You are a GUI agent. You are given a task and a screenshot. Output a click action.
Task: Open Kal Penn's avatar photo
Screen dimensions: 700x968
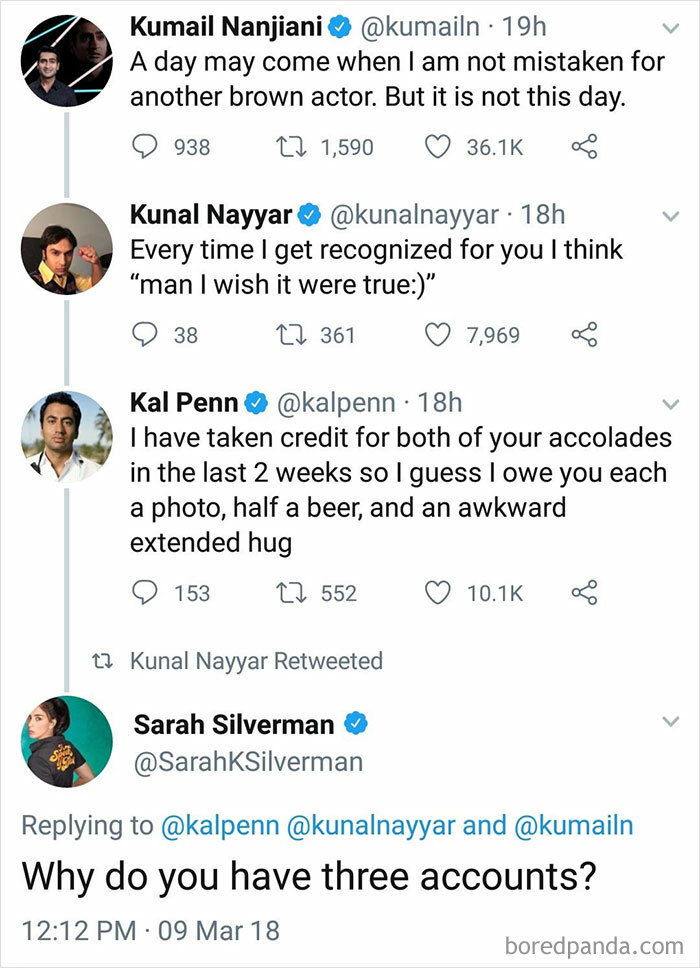pyautogui.click(x=66, y=435)
